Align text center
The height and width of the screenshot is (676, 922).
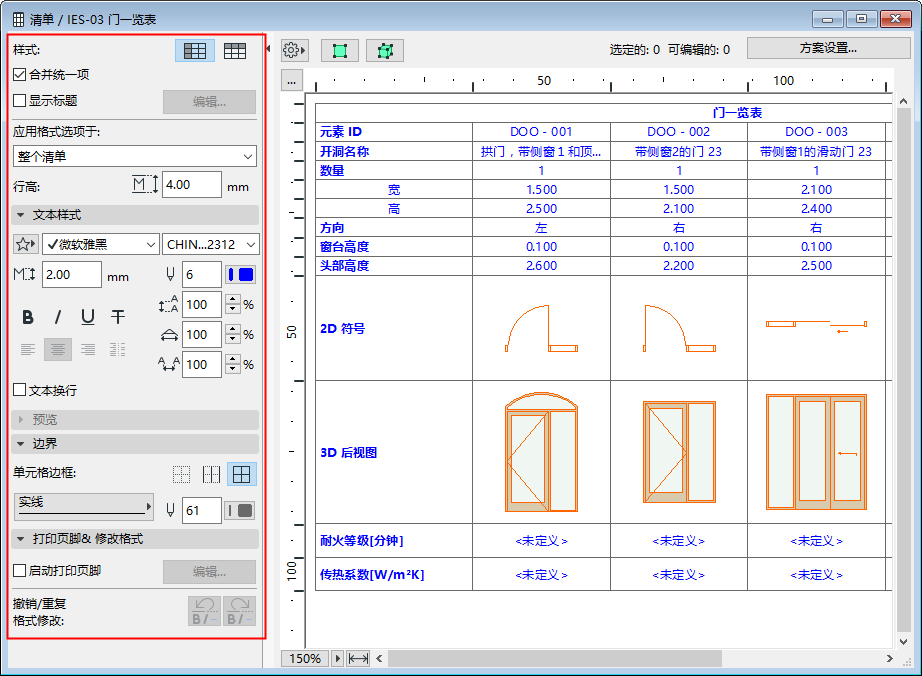(58, 350)
